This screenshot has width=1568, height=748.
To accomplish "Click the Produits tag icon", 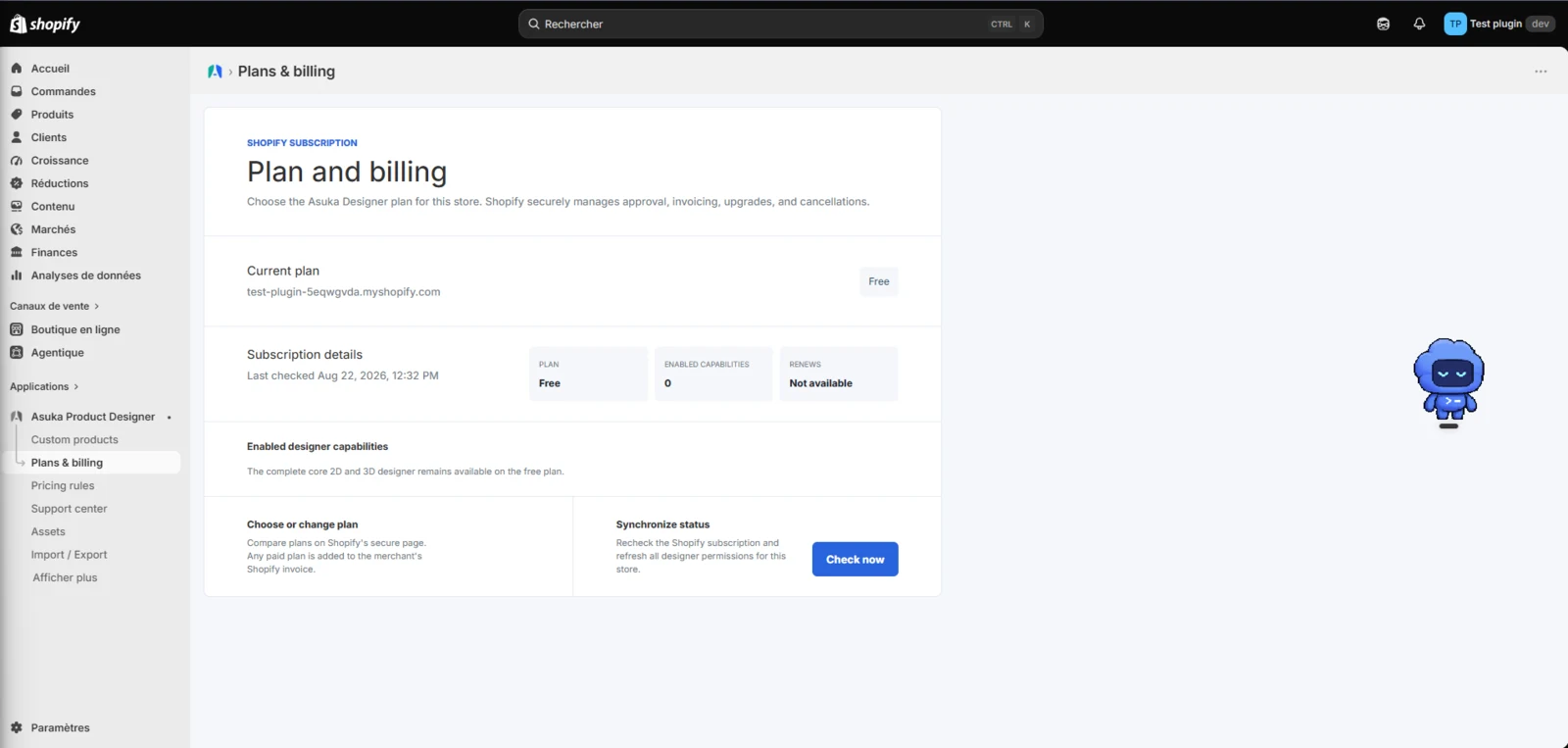I will [x=17, y=115].
